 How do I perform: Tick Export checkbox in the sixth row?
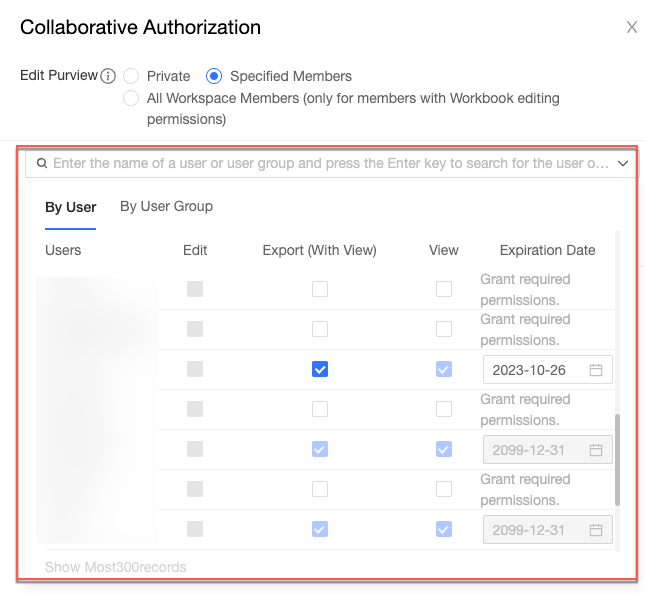pyautogui.click(x=320, y=489)
